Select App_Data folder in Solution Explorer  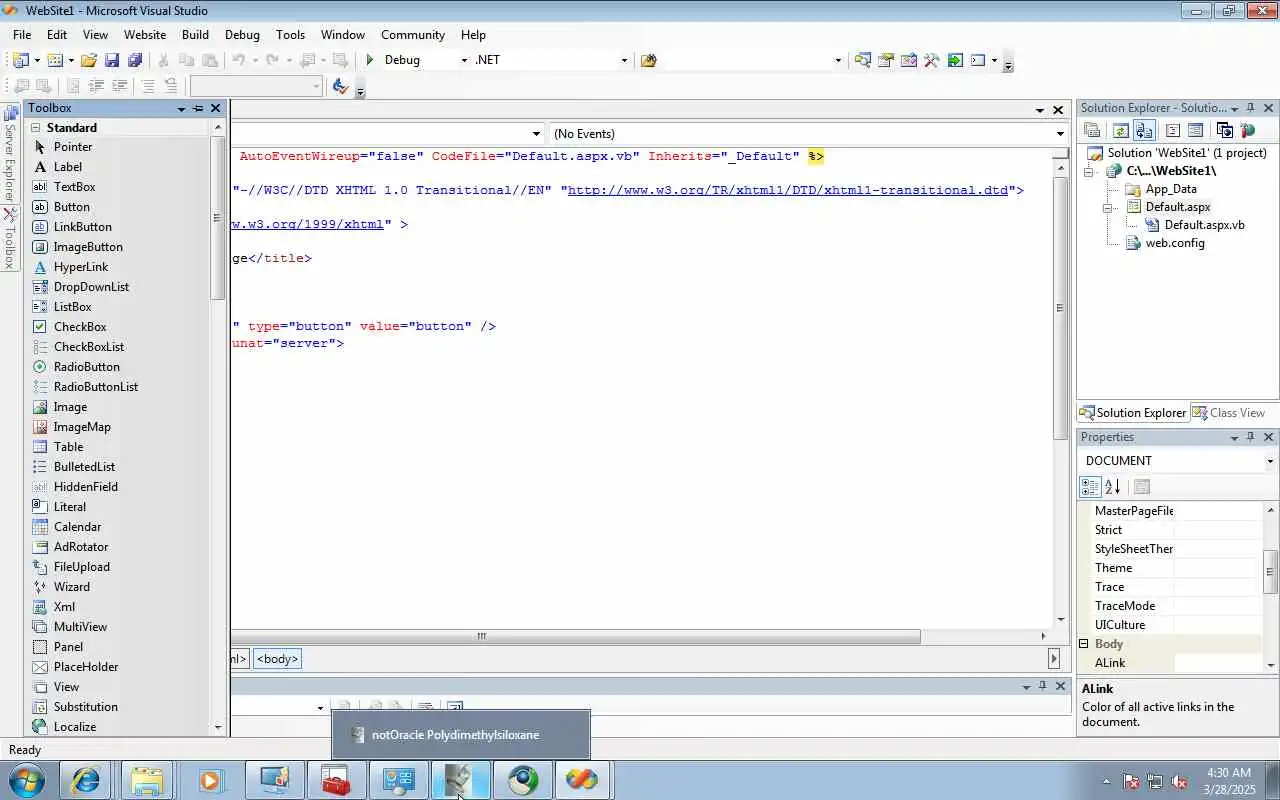tap(1171, 189)
